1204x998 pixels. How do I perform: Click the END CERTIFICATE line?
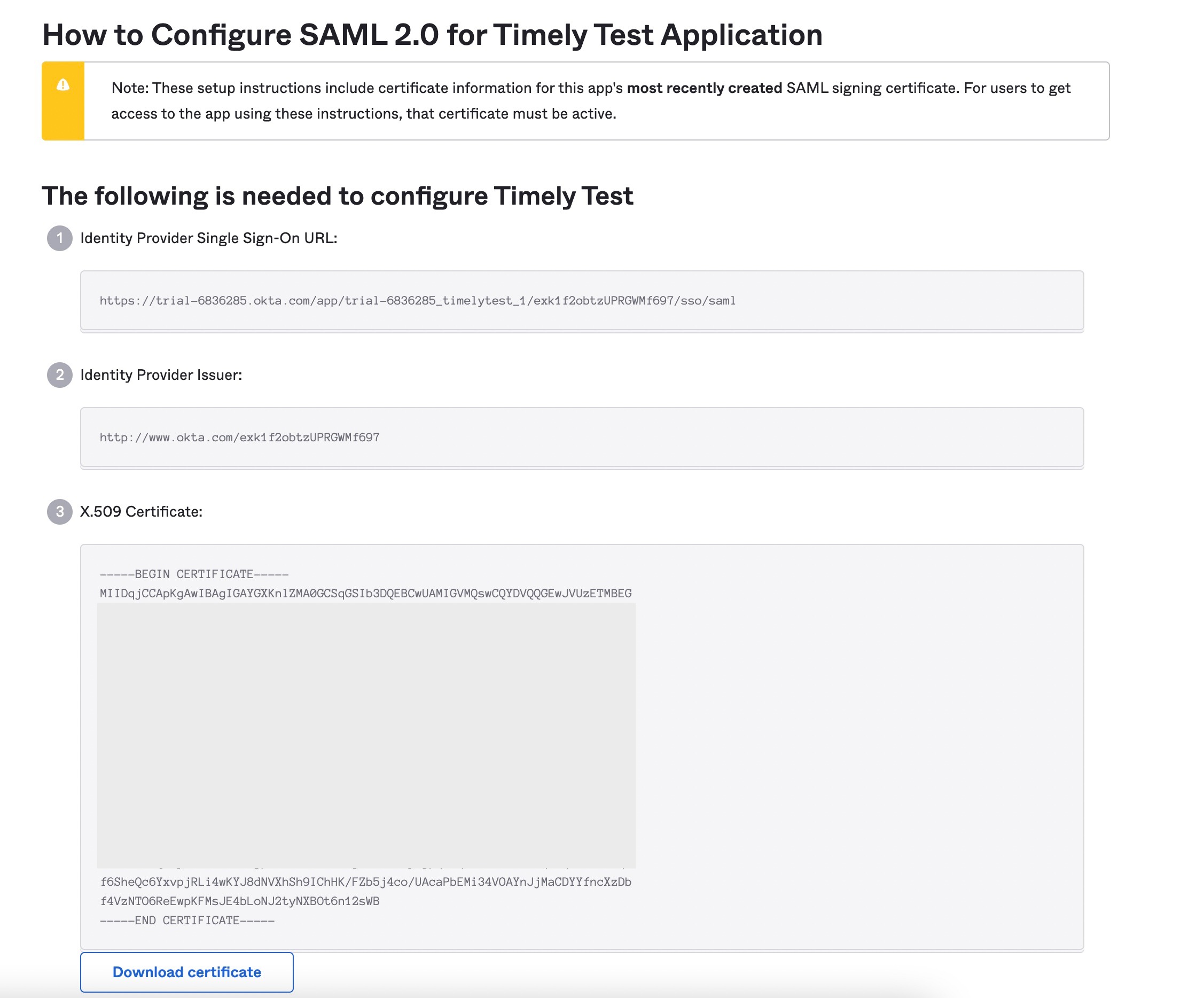[x=187, y=921]
